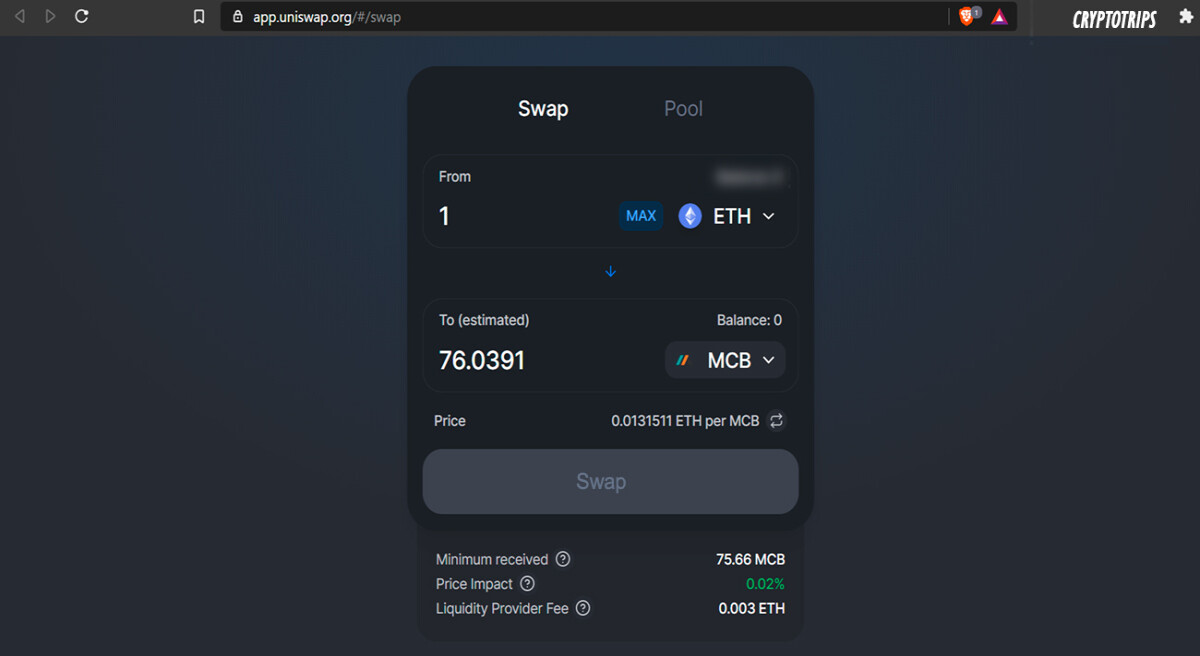1200x656 pixels.
Task: Select the Swap tab
Action: [543, 109]
